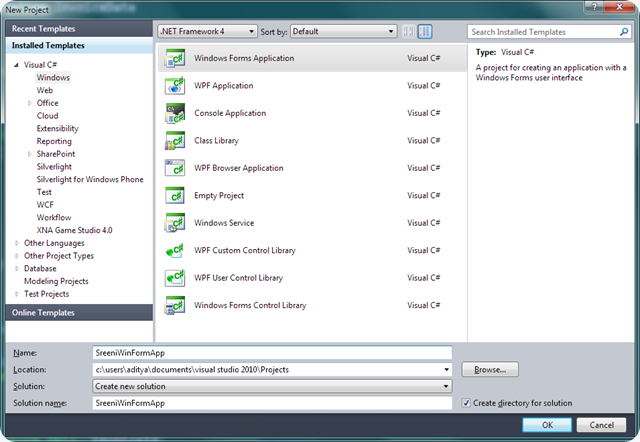Select the Workflow category
The height and width of the screenshot is (442, 640).
54,218
